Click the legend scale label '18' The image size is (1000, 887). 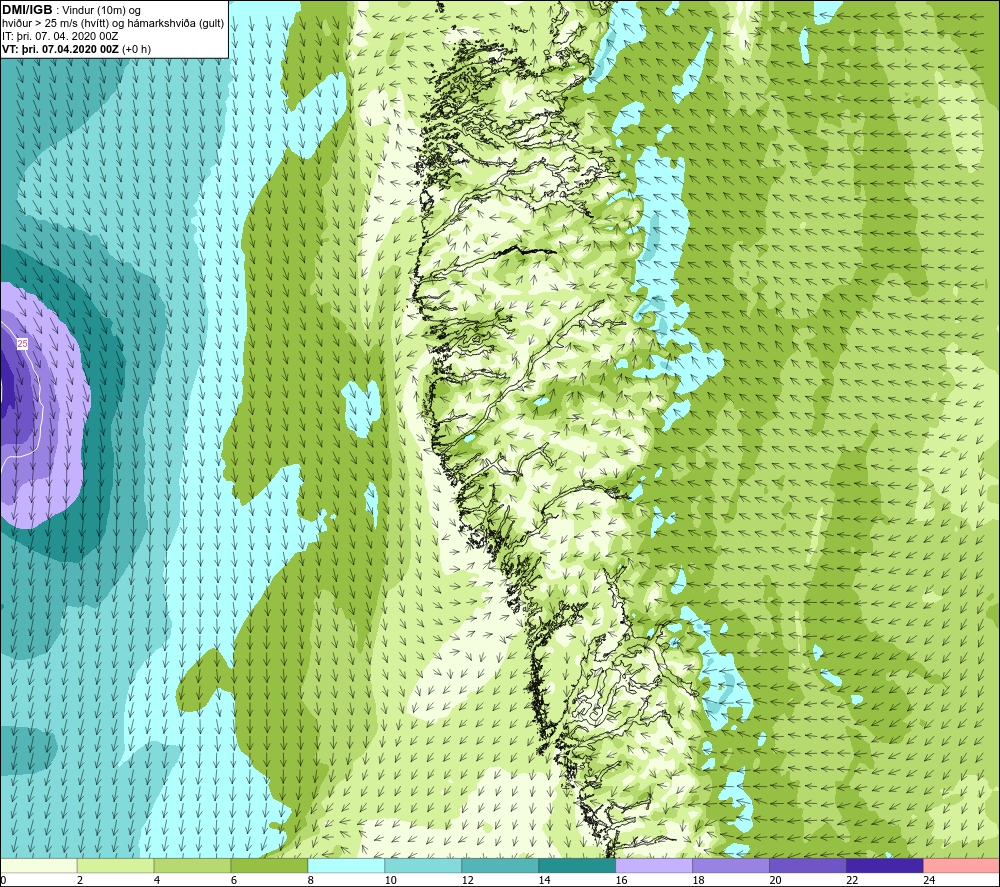click(x=698, y=880)
